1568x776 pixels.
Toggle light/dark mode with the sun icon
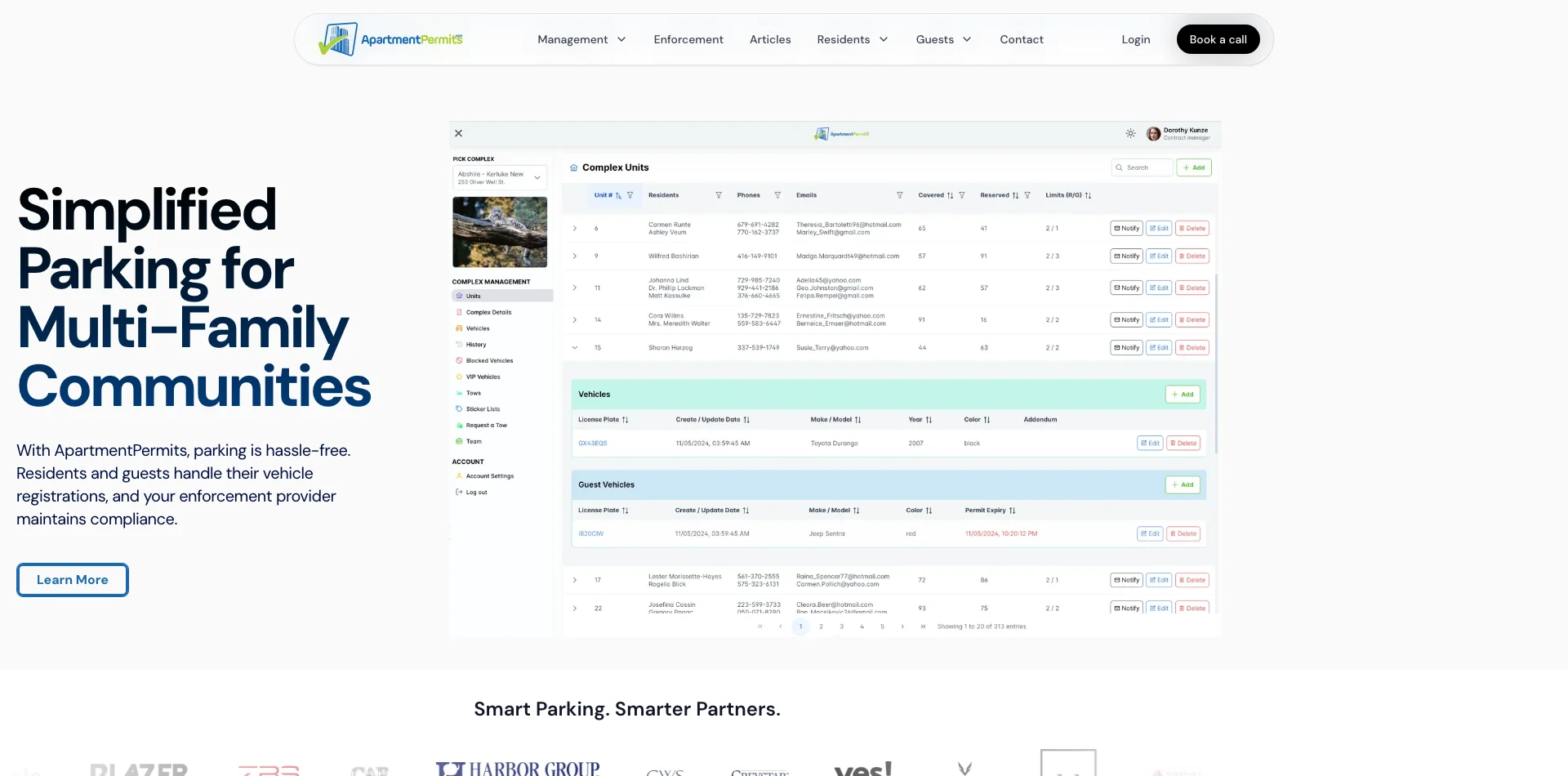[1130, 133]
